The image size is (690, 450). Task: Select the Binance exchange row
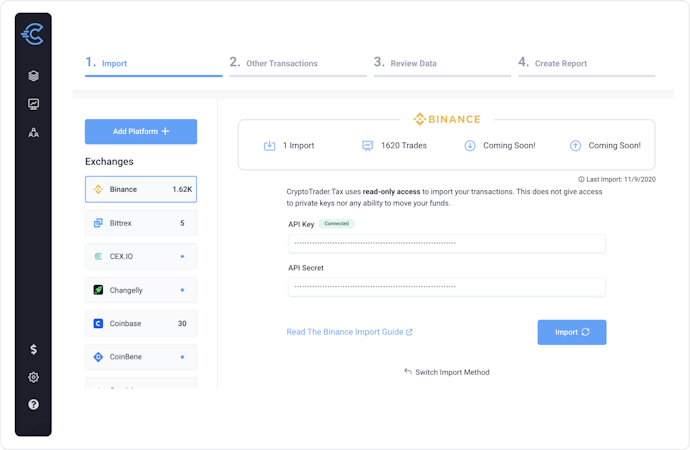tap(141, 189)
